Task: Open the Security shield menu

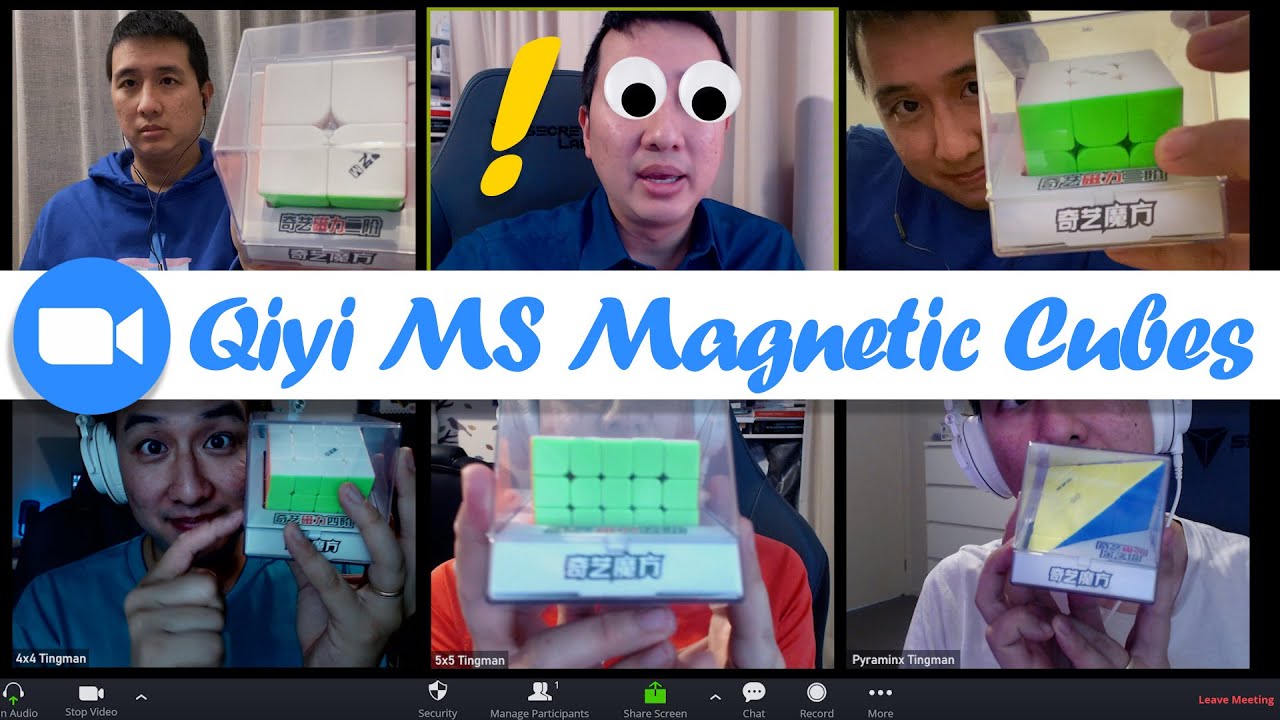Action: coord(437,699)
